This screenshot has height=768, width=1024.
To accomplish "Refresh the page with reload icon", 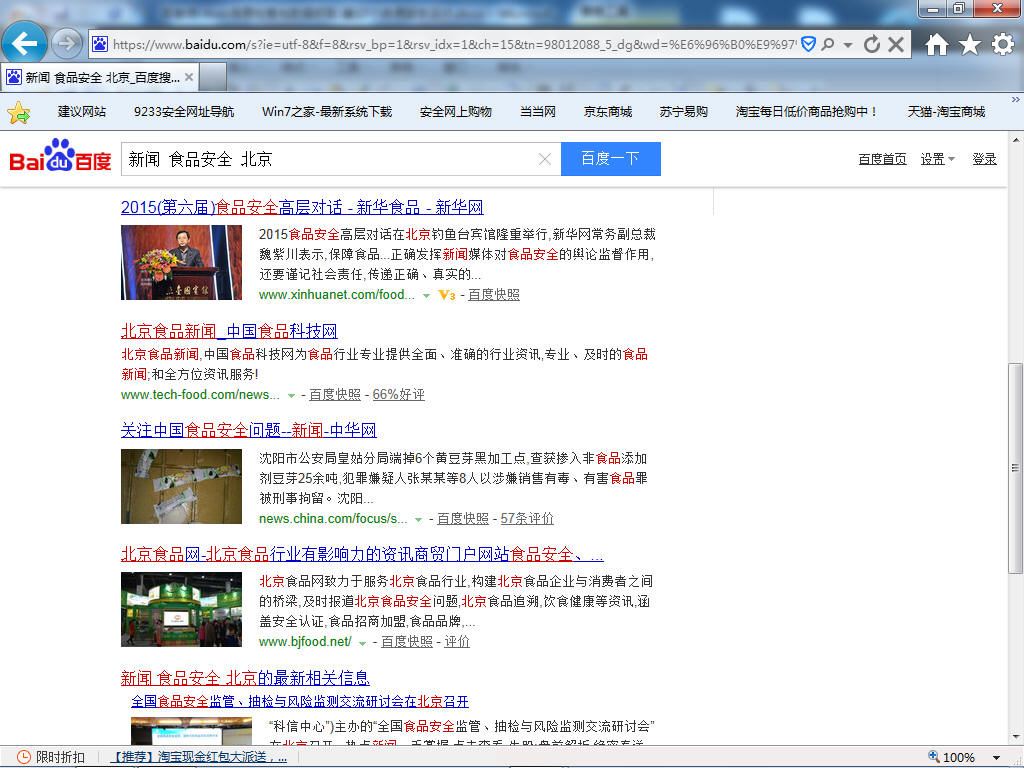I will [x=872, y=44].
